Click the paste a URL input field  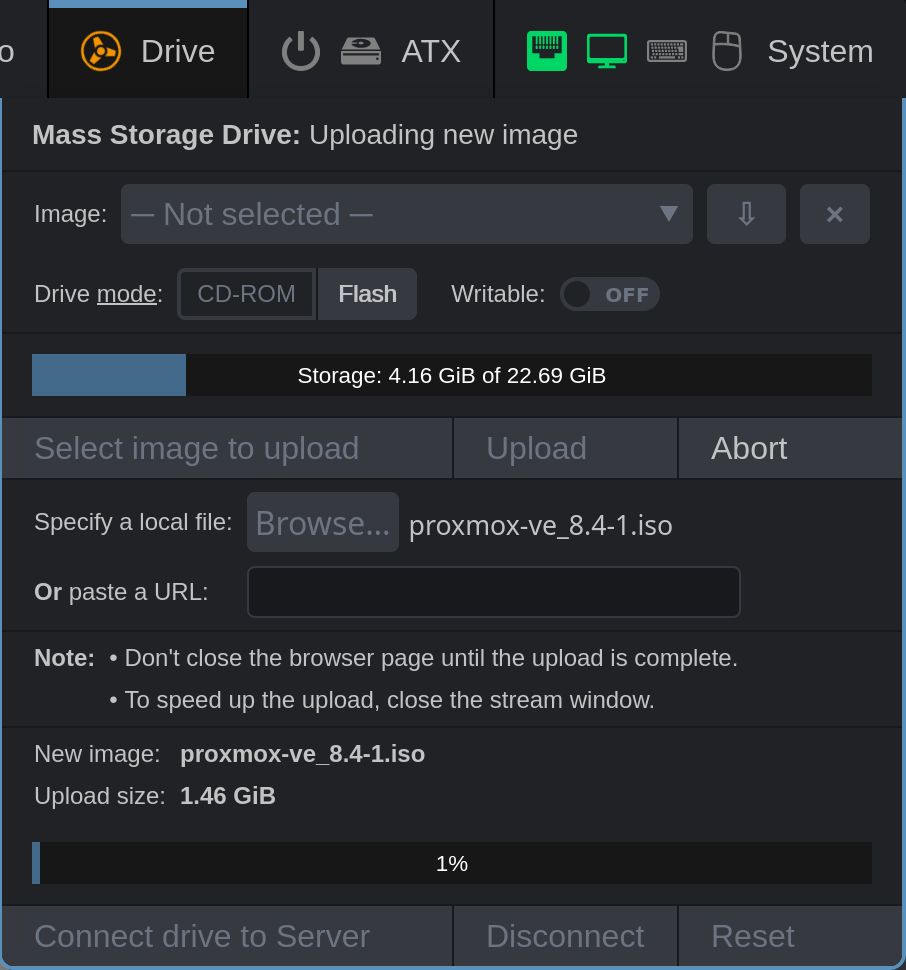(494, 592)
